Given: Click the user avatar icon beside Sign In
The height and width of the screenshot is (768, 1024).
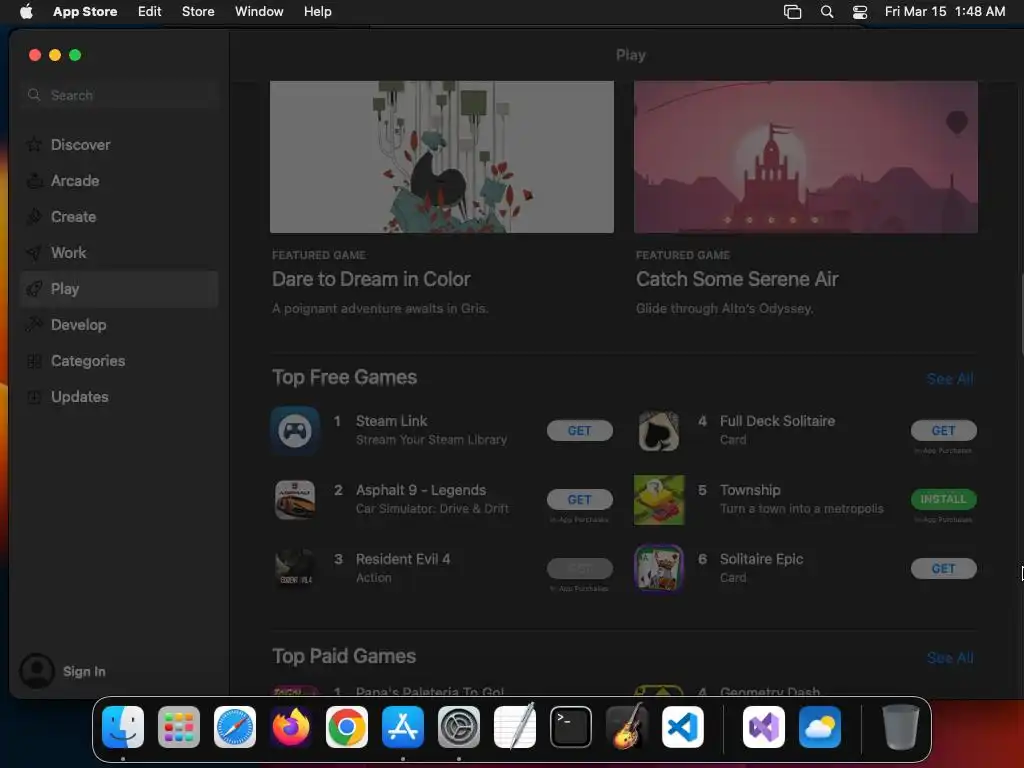Looking at the screenshot, I should click(37, 671).
